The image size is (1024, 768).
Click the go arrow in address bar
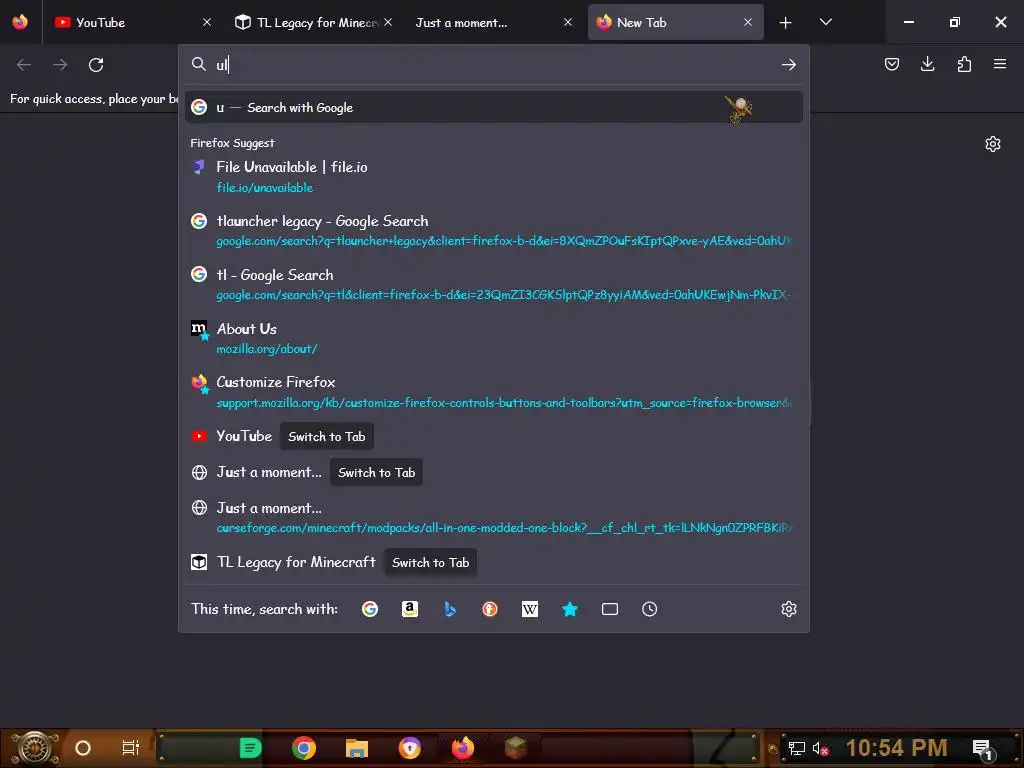(789, 65)
